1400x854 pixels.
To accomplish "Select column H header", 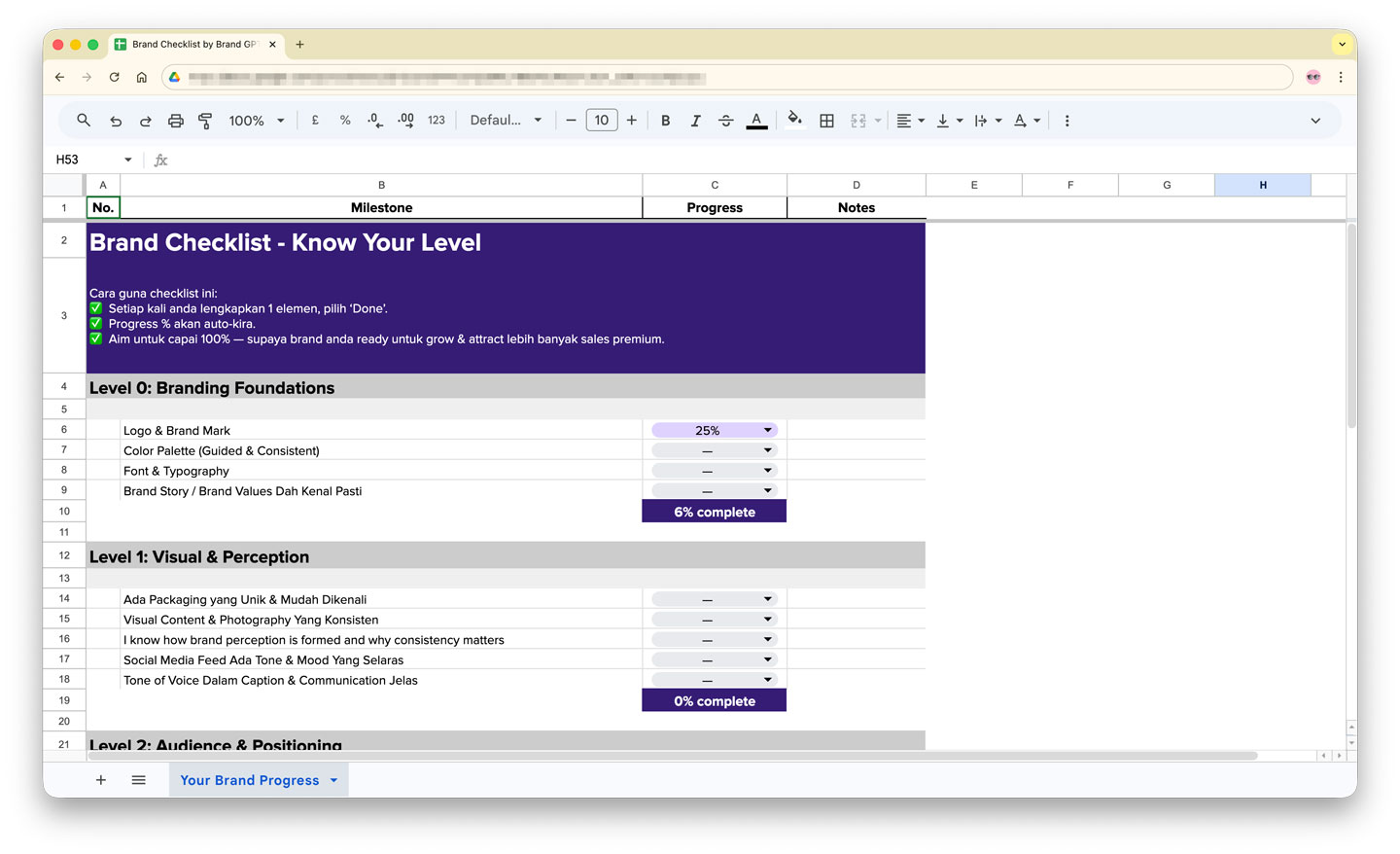I will tap(1263, 185).
